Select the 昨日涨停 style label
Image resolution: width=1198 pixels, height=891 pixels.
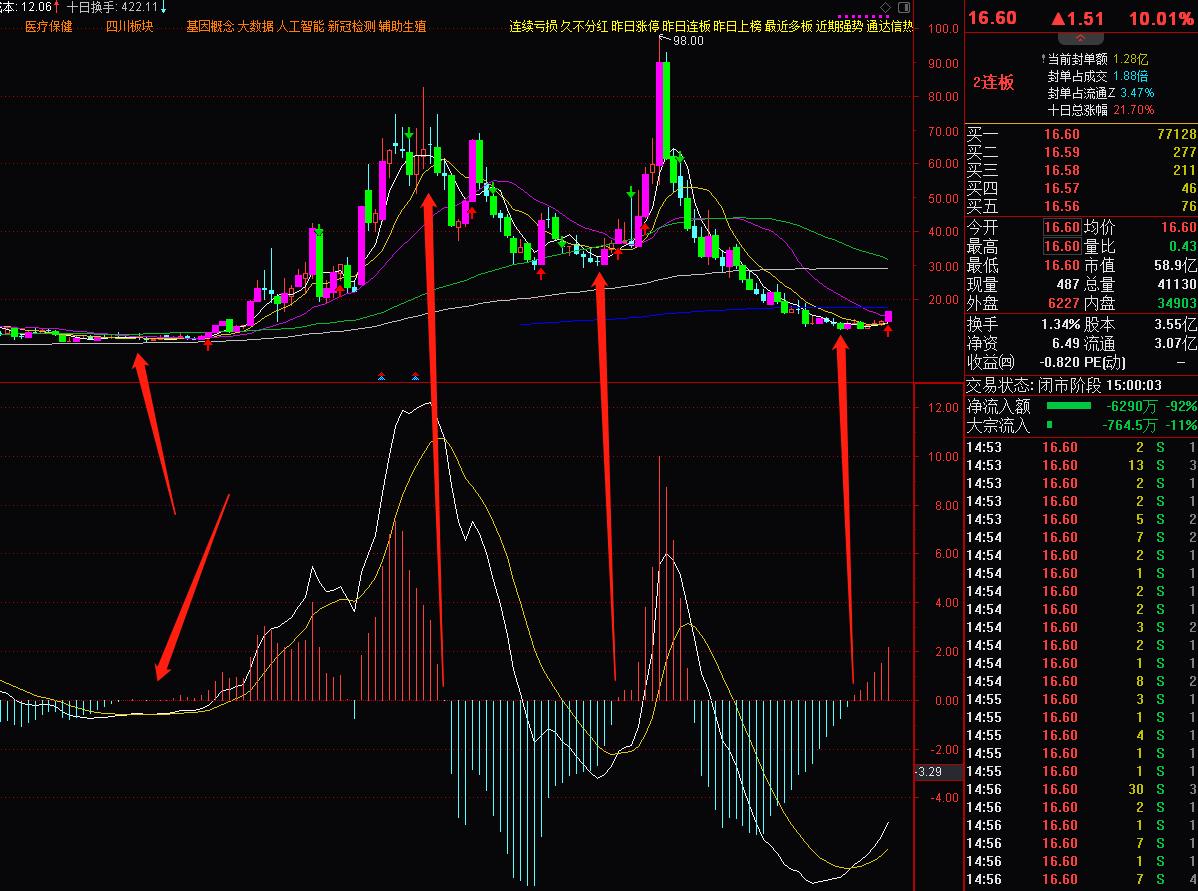pos(635,26)
